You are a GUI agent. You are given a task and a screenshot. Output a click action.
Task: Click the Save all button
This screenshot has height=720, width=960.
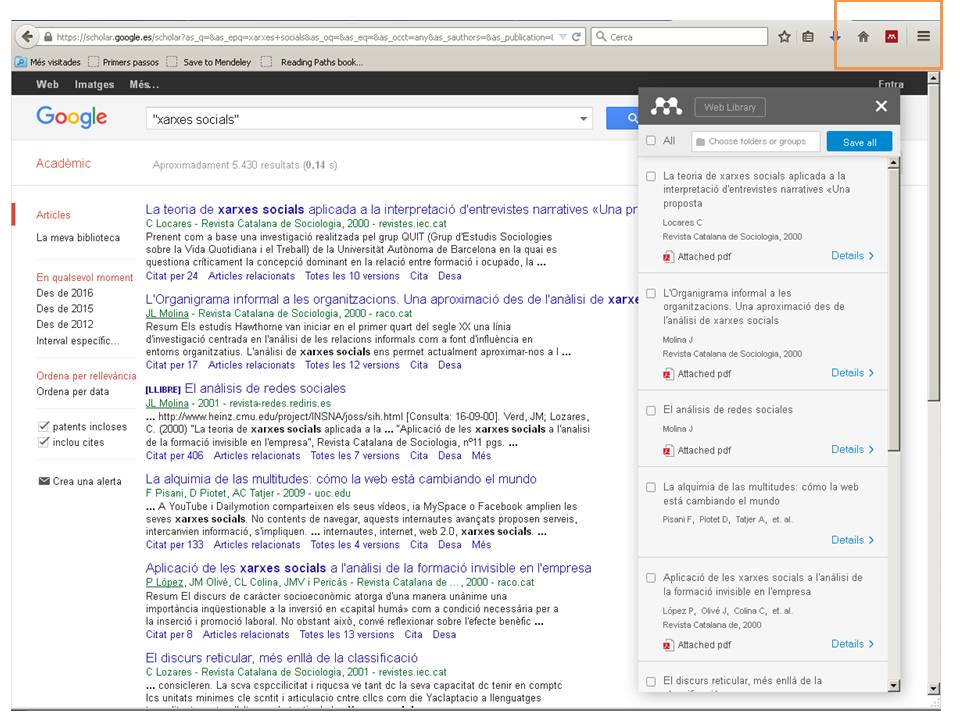[859, 141]
